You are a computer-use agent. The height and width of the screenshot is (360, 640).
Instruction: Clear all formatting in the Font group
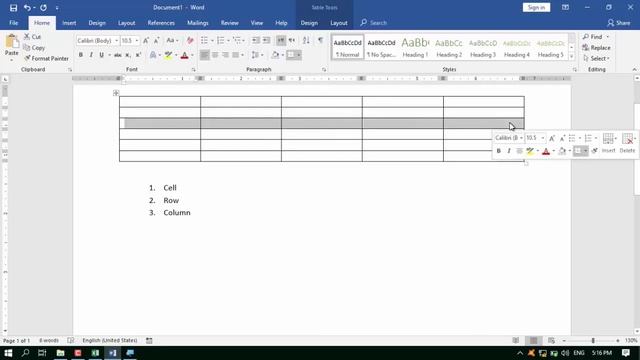pos(190,40)
